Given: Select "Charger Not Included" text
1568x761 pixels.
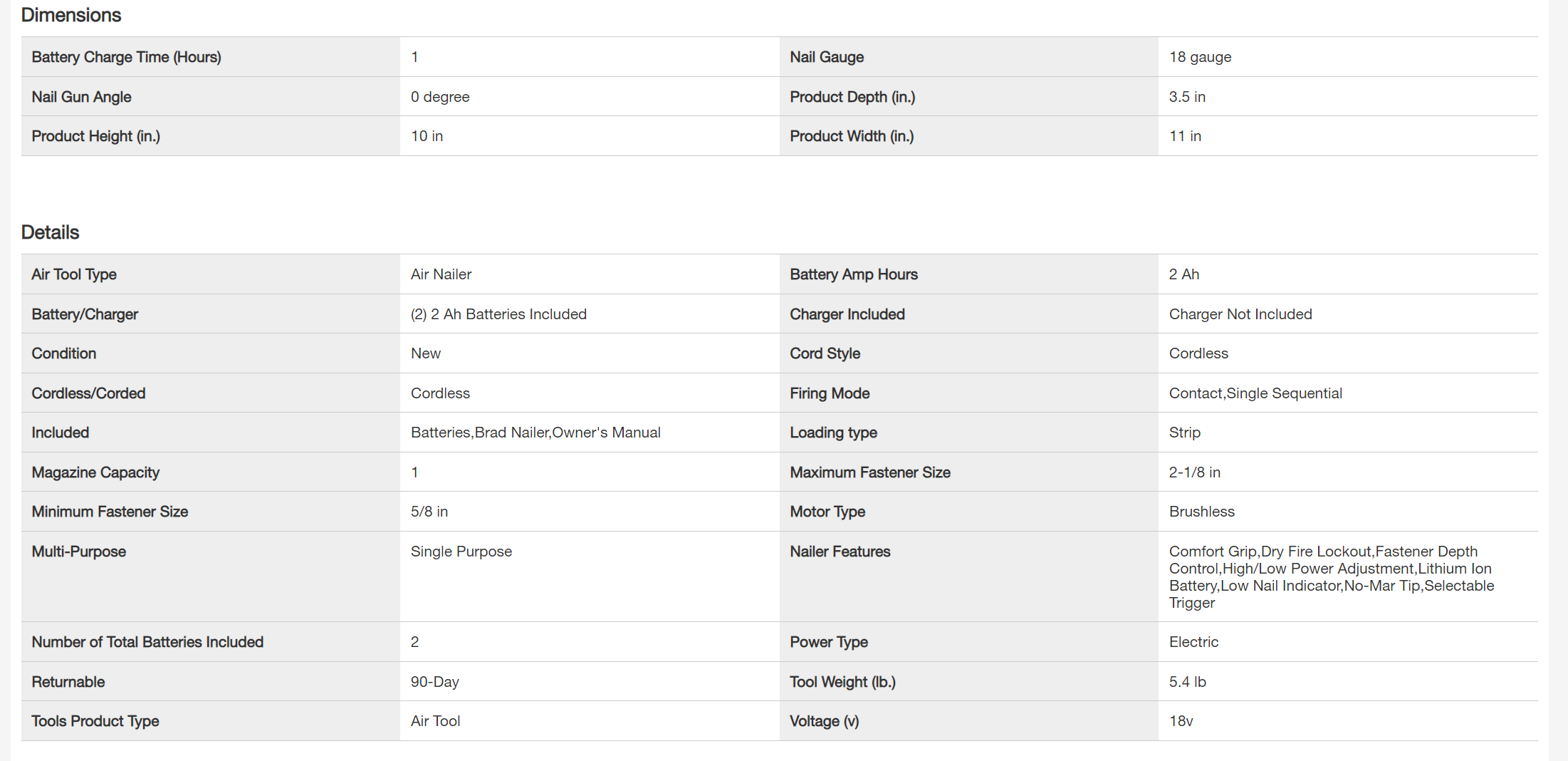Looking at the screenshot, I should click(x=1240, y=314).
